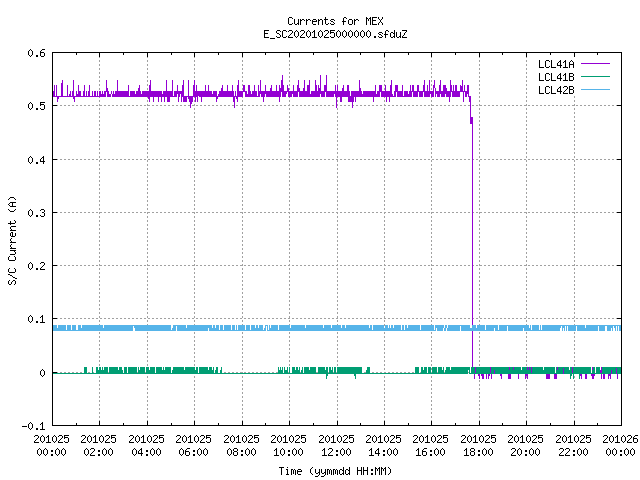The height and width of the screenshot is (480, 640).
Task: Click the LCL41B legend label
Action: coord(556,77)
